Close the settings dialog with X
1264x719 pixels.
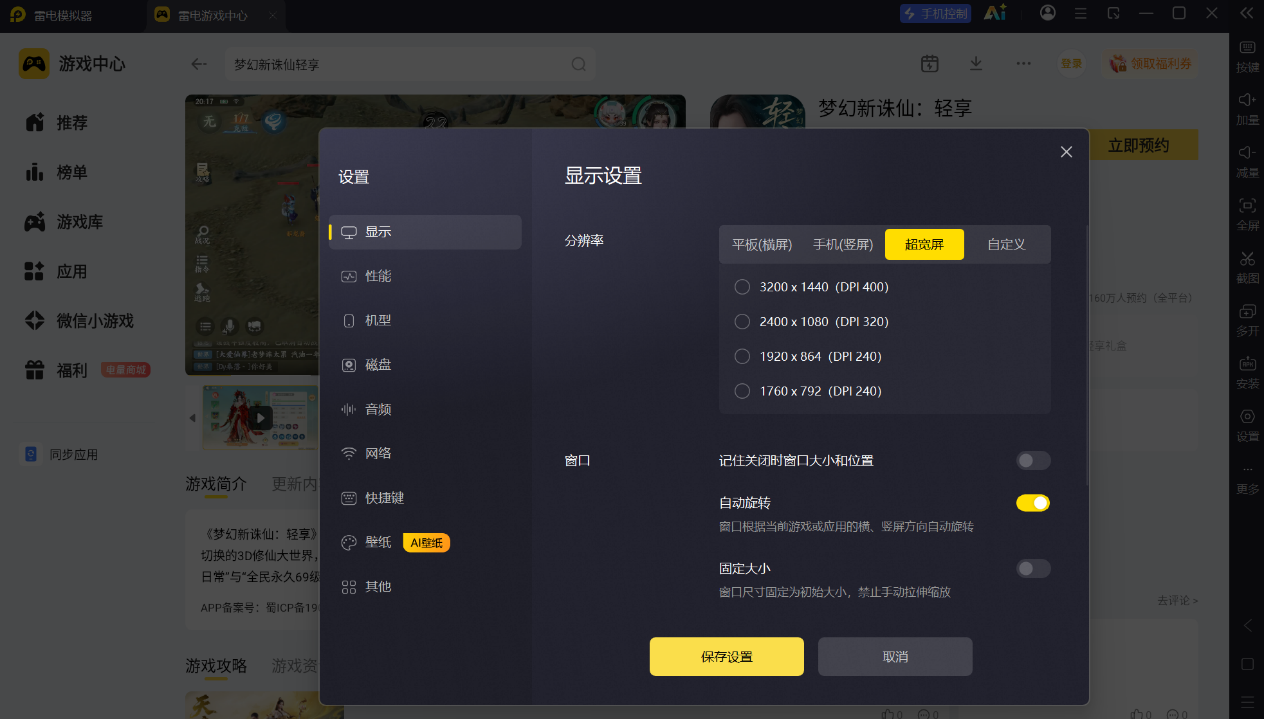(1066, 152)
